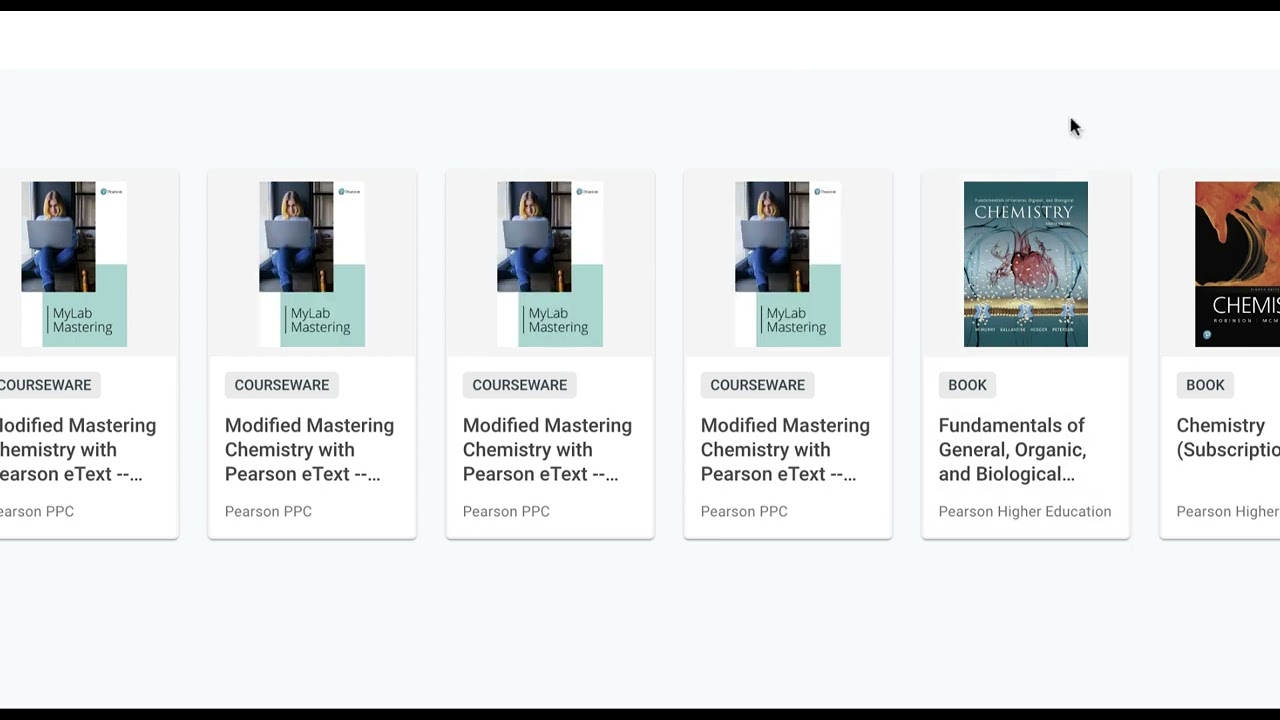Click the BOOK badge on Chemistry (Subscription) card
Viewport: 1280px width, 720px height.
pyautogui.click(x=1205, y=385)
